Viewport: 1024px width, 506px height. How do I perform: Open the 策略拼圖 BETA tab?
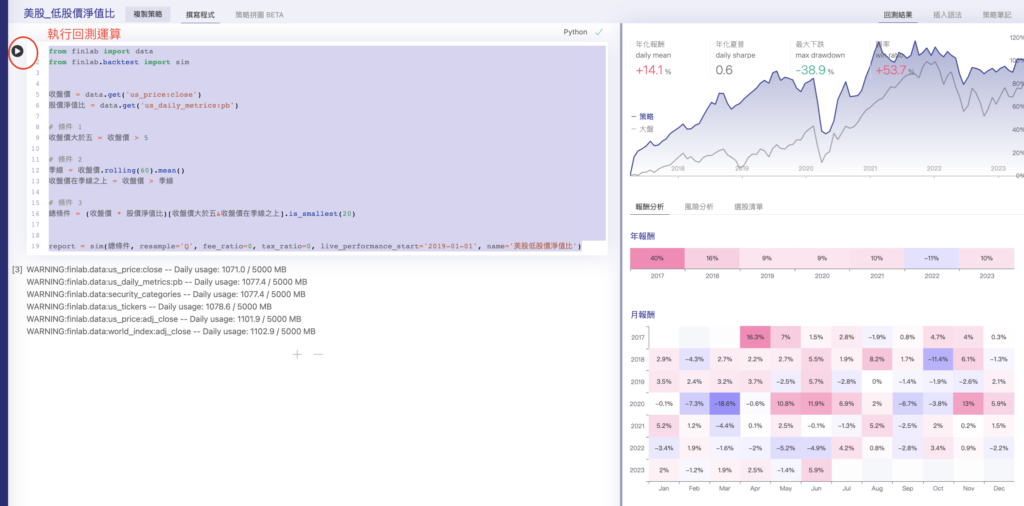point(259,14)
